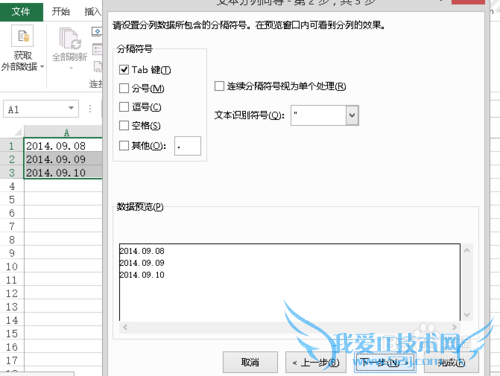This screenshot has height=376, width=500.
Task: Open the File (文件) tab
Action: tap(21, 12)
